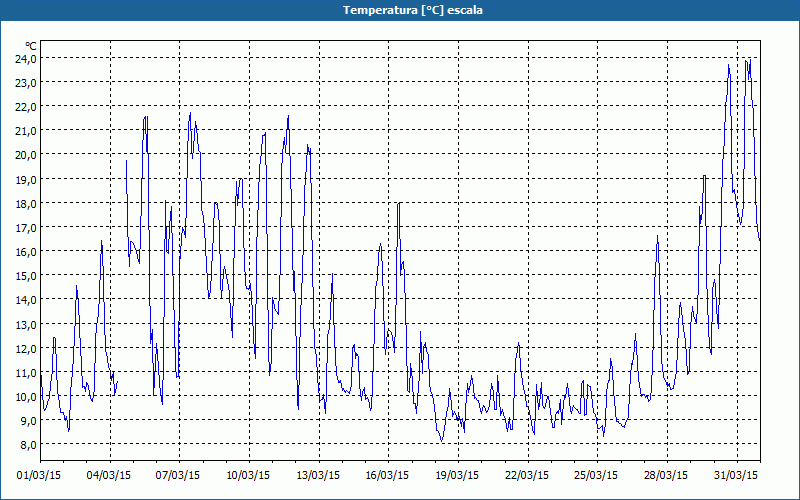Click the 16/03/15 date label
Viewport: 800px width, 500px height.
(387, 476)
